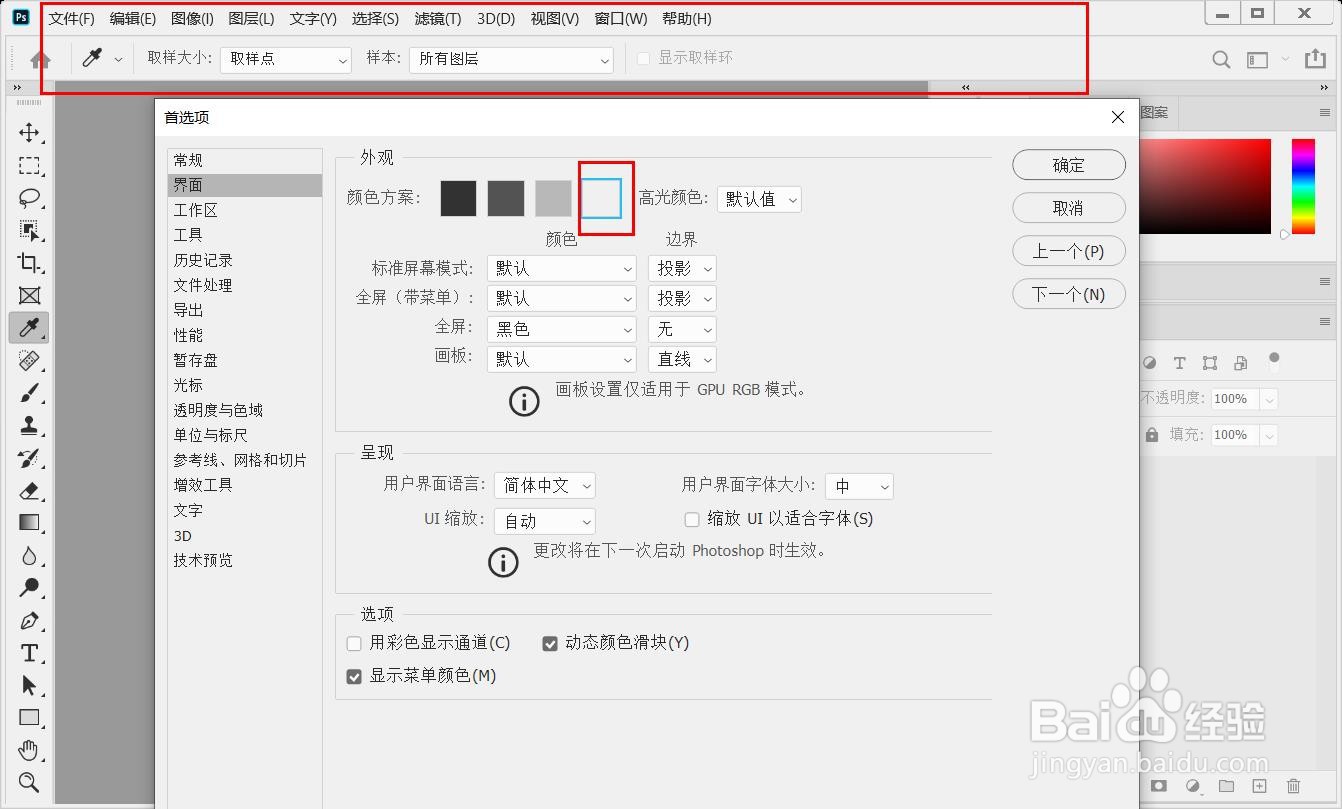1342x809 pixels.
Task: Select the Move tool
Action: pyautogui.click(x=30, y=133)
